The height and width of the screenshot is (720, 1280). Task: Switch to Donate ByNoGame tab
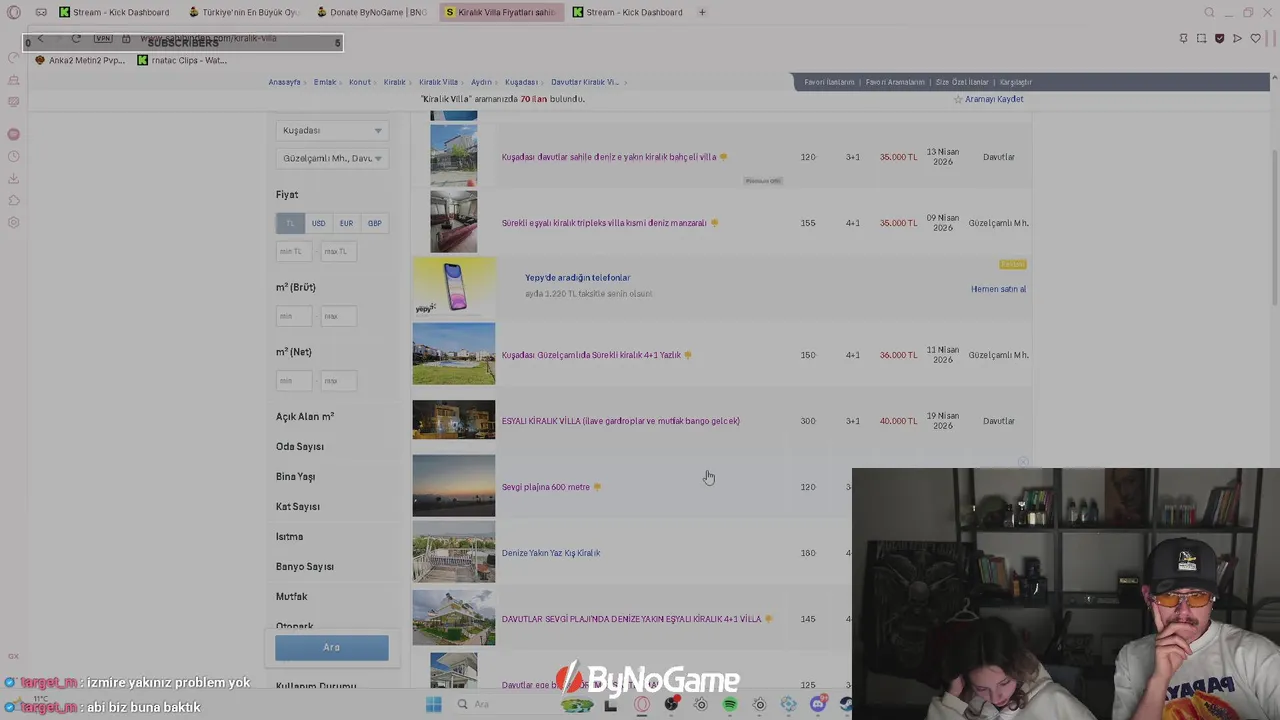pos(372,12)
